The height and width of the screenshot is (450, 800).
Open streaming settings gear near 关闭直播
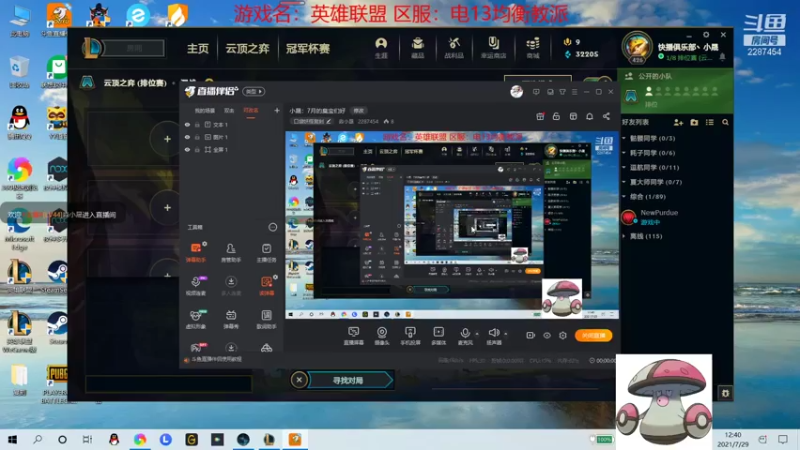click(x=563, y=335)
